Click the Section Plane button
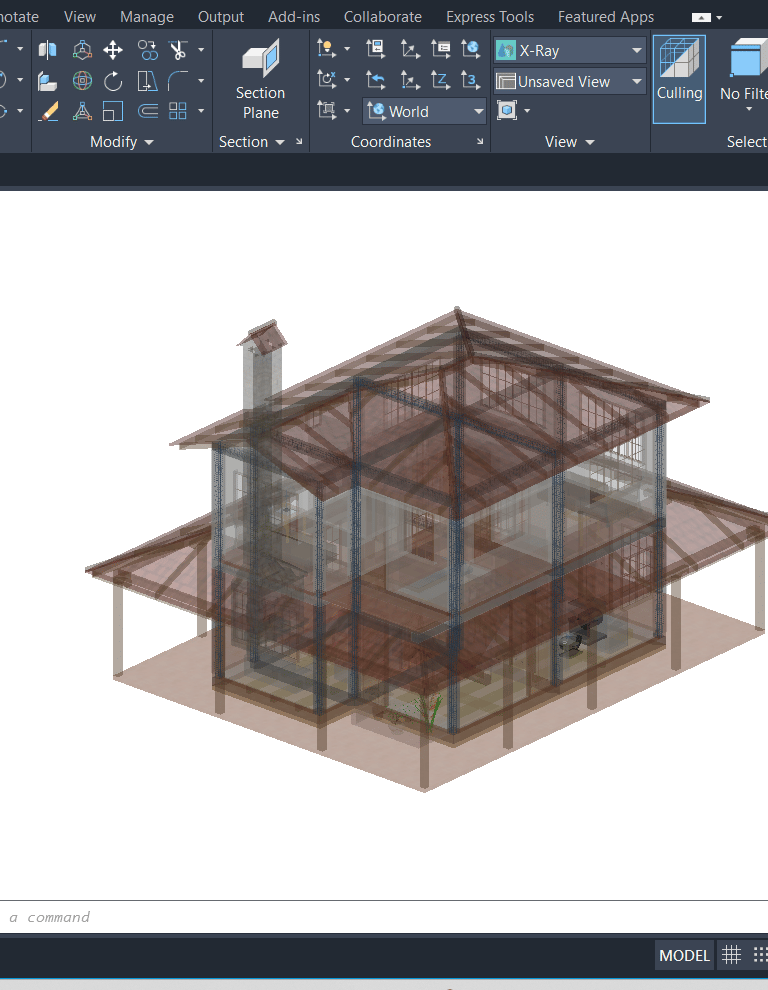This screenshot has height=990, width=768. [260, 79]
